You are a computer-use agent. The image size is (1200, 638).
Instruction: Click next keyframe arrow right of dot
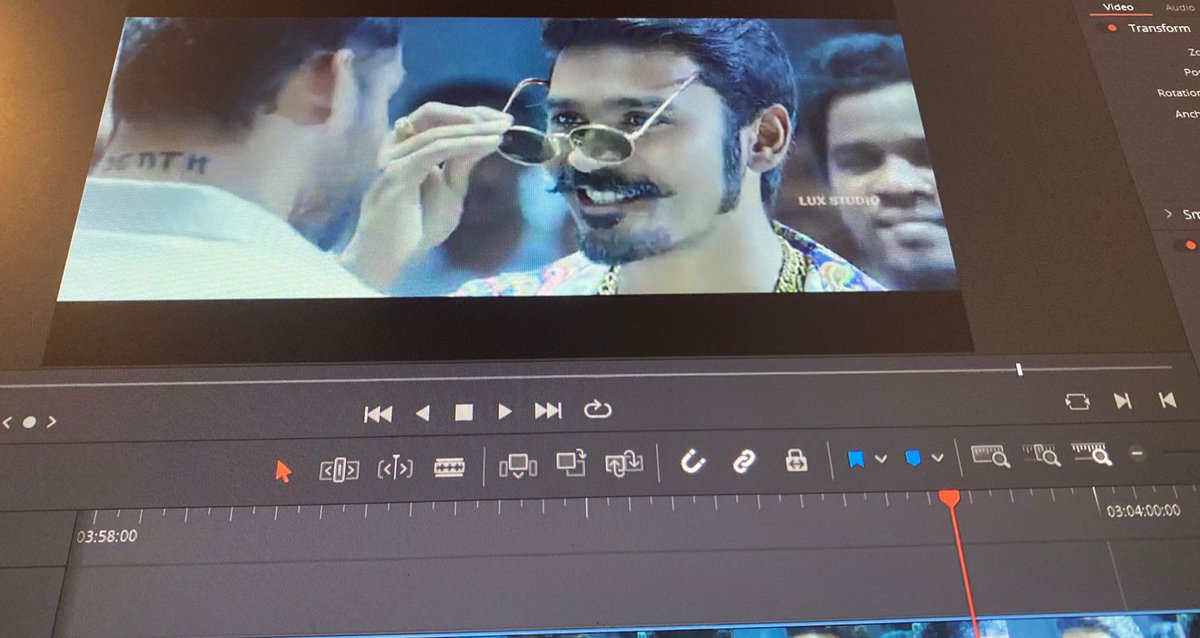click(51, 422)
